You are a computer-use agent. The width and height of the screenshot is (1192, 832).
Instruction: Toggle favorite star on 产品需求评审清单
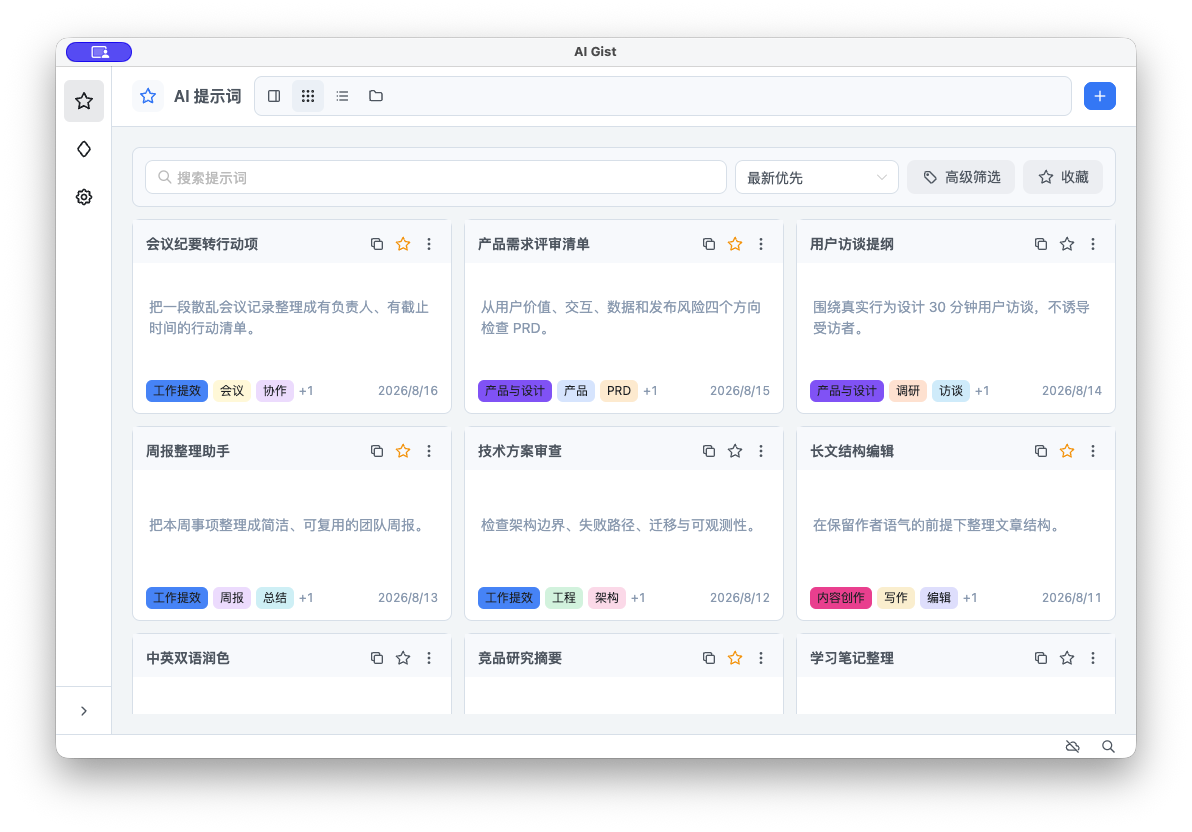pos(734,244)
